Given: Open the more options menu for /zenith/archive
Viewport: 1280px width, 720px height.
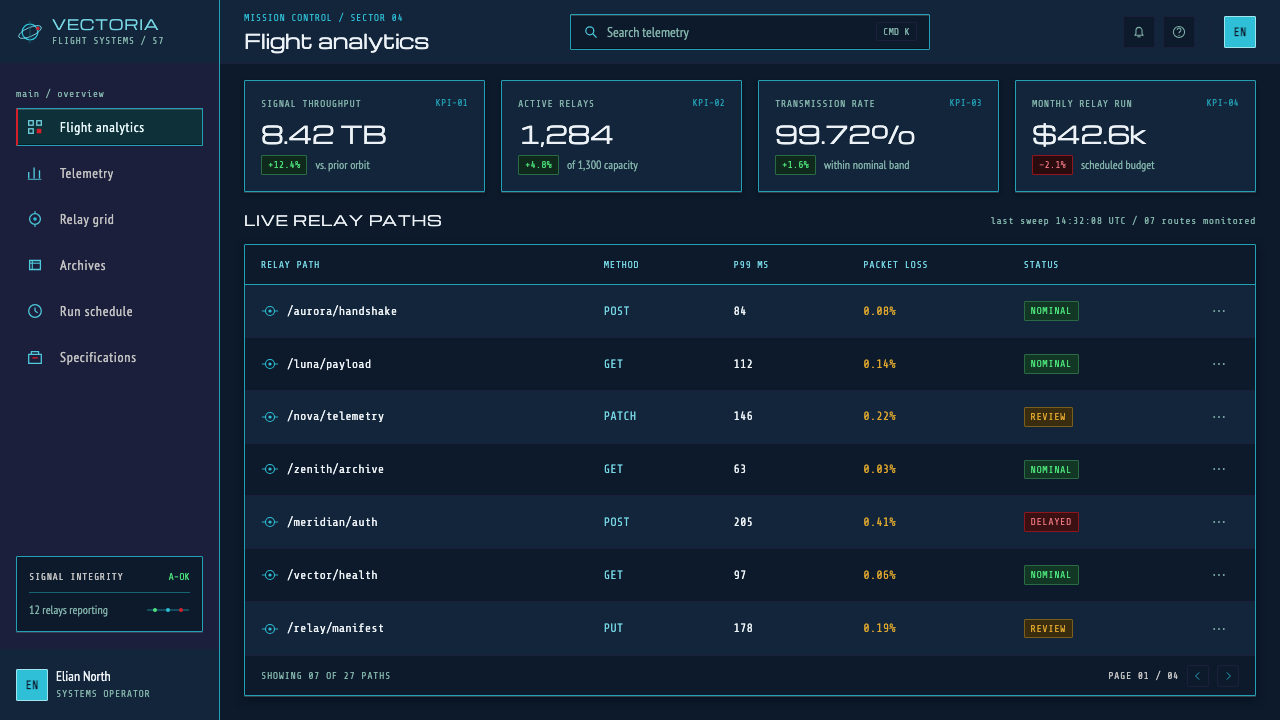Looking at the screenshot, I should (1219, 469).
